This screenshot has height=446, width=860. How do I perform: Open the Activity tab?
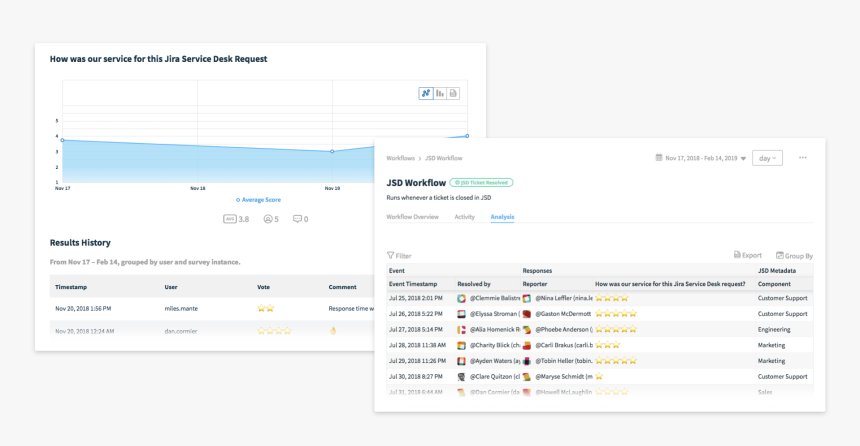pos(465,217)
